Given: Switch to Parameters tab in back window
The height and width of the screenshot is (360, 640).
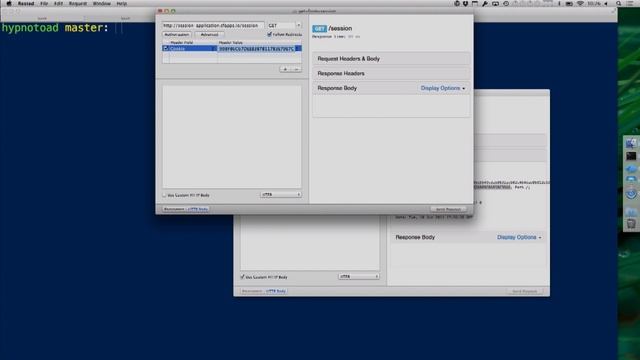Looking at the screenshot, I should tap(252, 291).
